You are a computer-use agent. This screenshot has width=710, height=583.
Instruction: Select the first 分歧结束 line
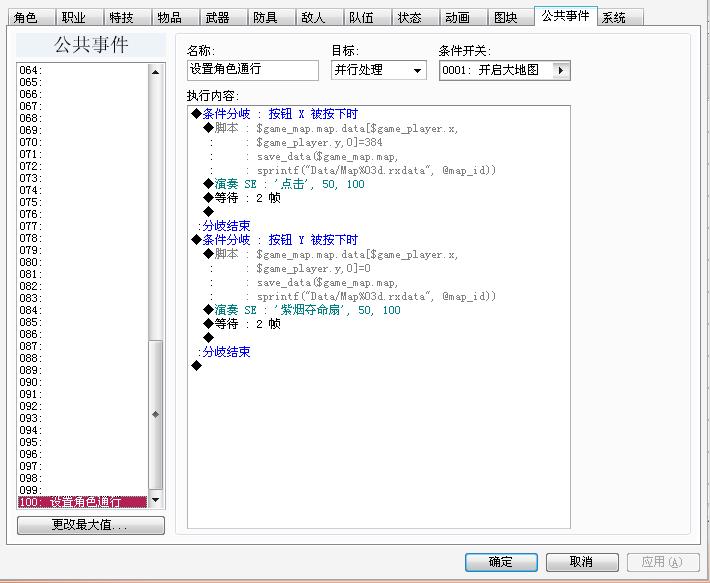click(224, 225)
